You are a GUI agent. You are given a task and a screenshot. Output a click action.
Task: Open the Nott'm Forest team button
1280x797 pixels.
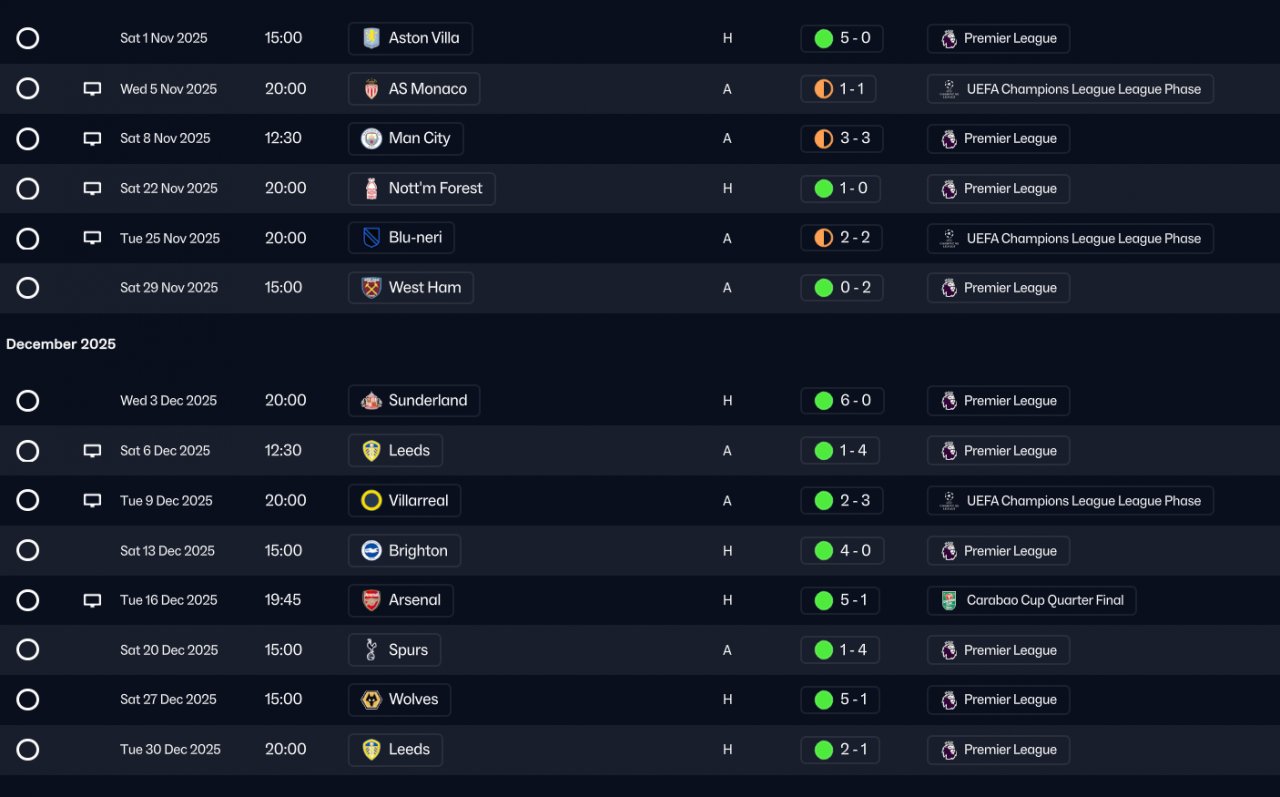click(x=422, y=189)
